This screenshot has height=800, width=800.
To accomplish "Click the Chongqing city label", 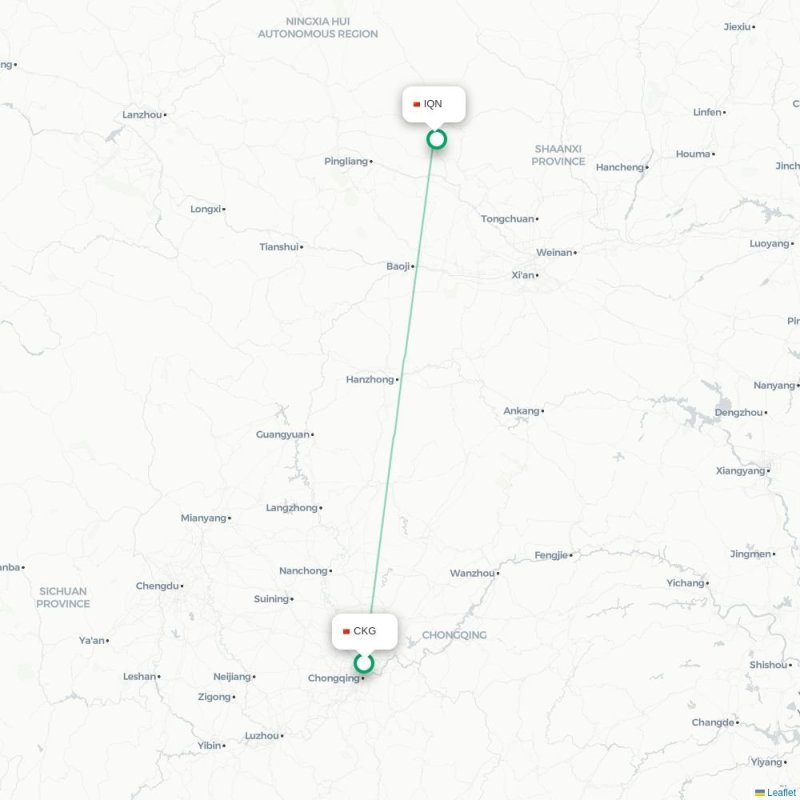I will click(334, 678).
